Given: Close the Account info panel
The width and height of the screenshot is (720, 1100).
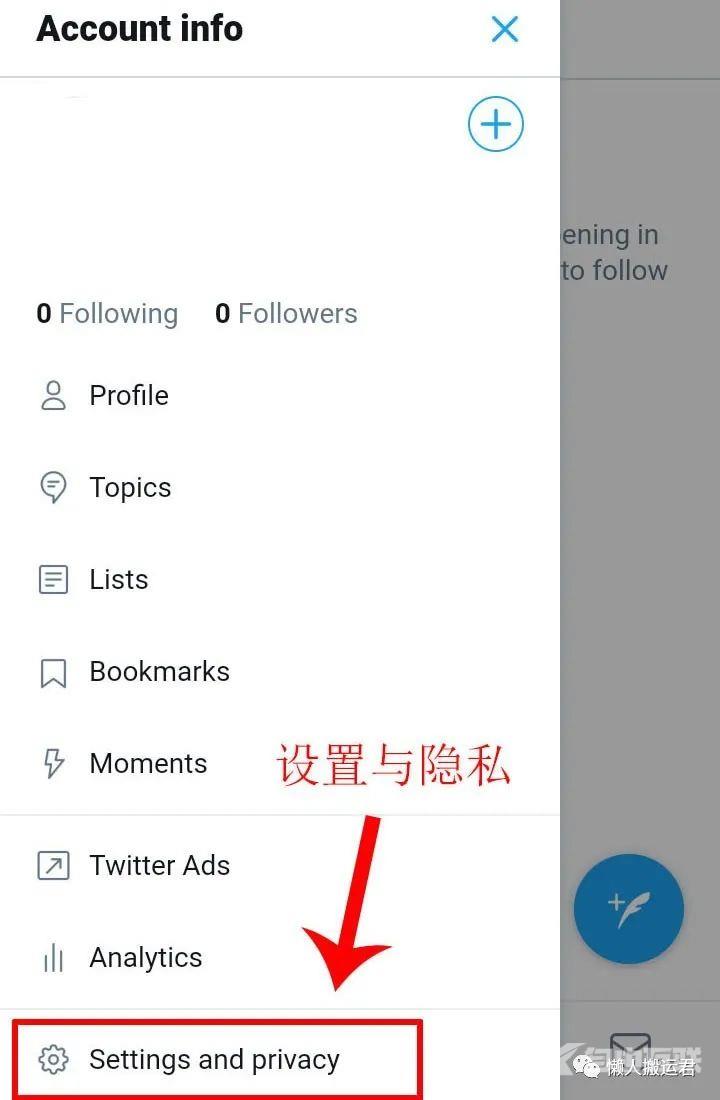Looking at the screenshot, I should (x=505, y=29).
